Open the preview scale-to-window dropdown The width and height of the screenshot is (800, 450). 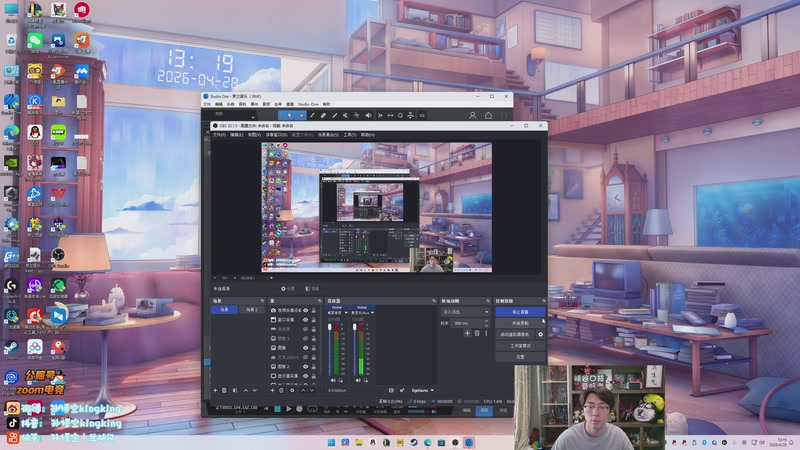[x=271, y=278]
